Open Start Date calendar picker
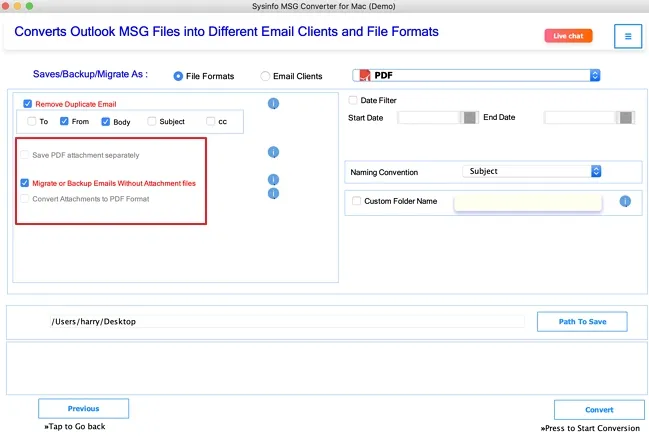This screenshot has width=649, height=440. tap(469, 118)
